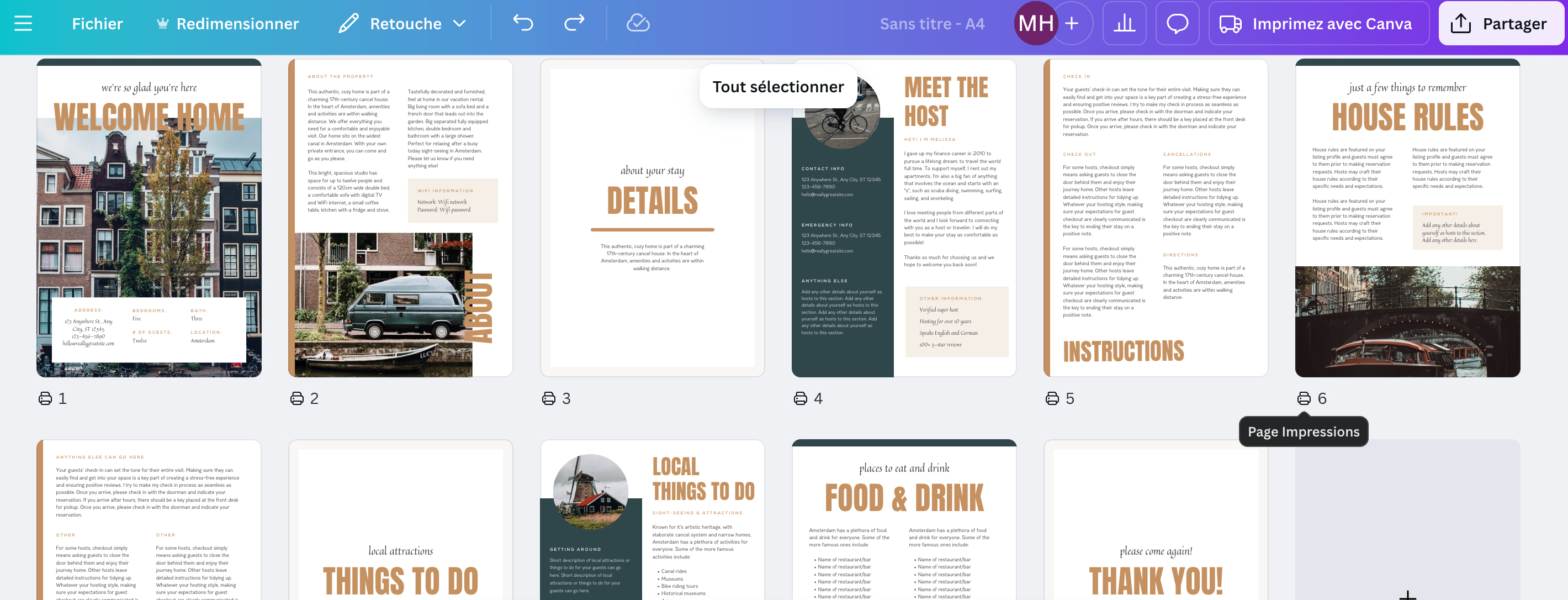Click the Partager button
Image resolution: width=1568 pixels, height=600 pixels.
tap(1501, 24)
